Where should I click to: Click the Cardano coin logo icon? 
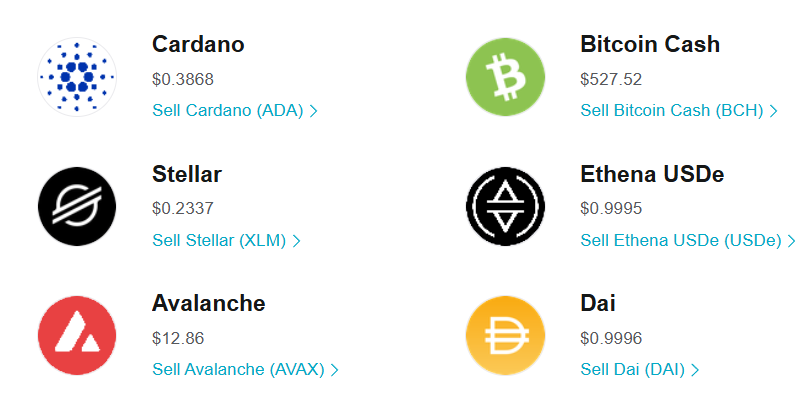point(77,77)
